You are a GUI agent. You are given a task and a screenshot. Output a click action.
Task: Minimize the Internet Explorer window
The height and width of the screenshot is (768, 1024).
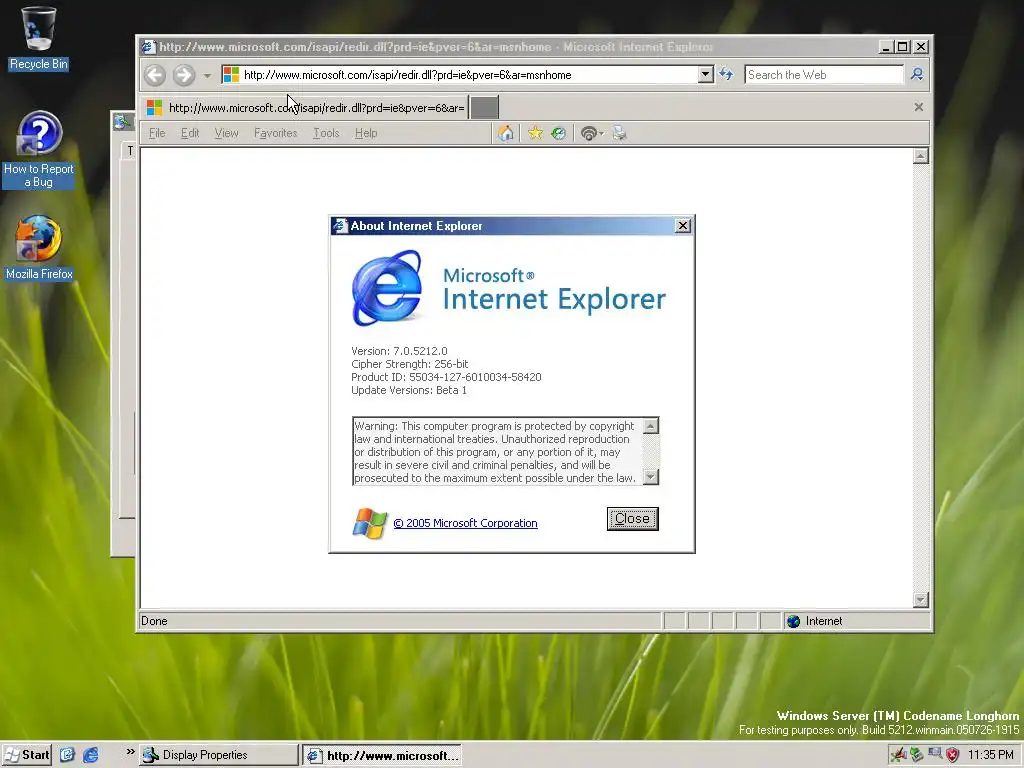pyautogui.click(x=886, y=47)
